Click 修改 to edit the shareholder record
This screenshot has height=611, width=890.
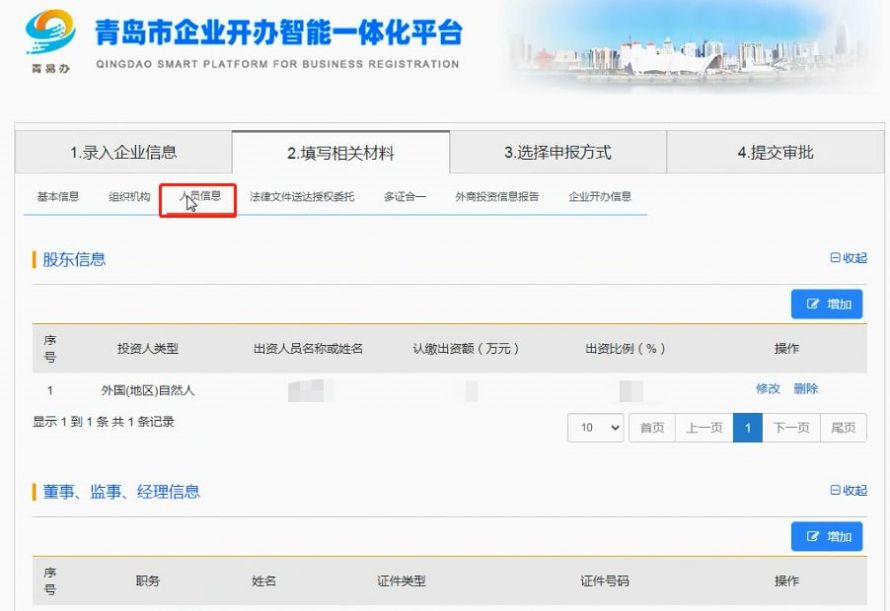pos(769,390)
